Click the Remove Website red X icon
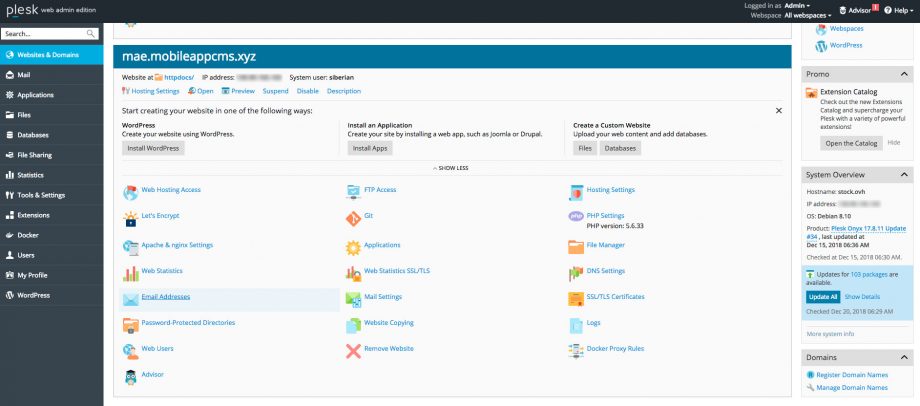 353,350
